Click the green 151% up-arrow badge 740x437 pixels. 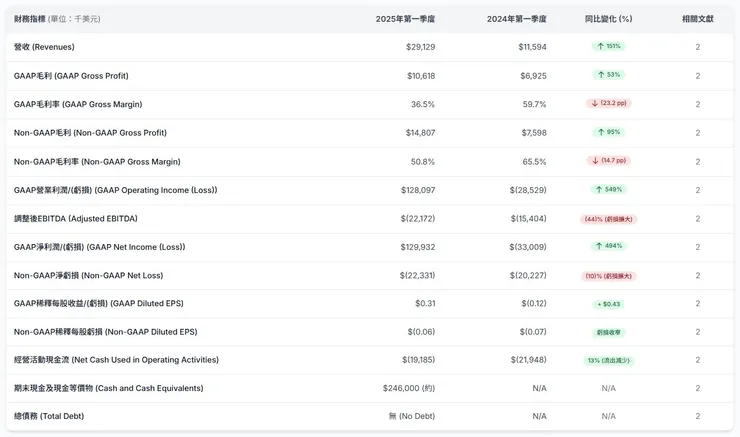click(x=608, y=46)
